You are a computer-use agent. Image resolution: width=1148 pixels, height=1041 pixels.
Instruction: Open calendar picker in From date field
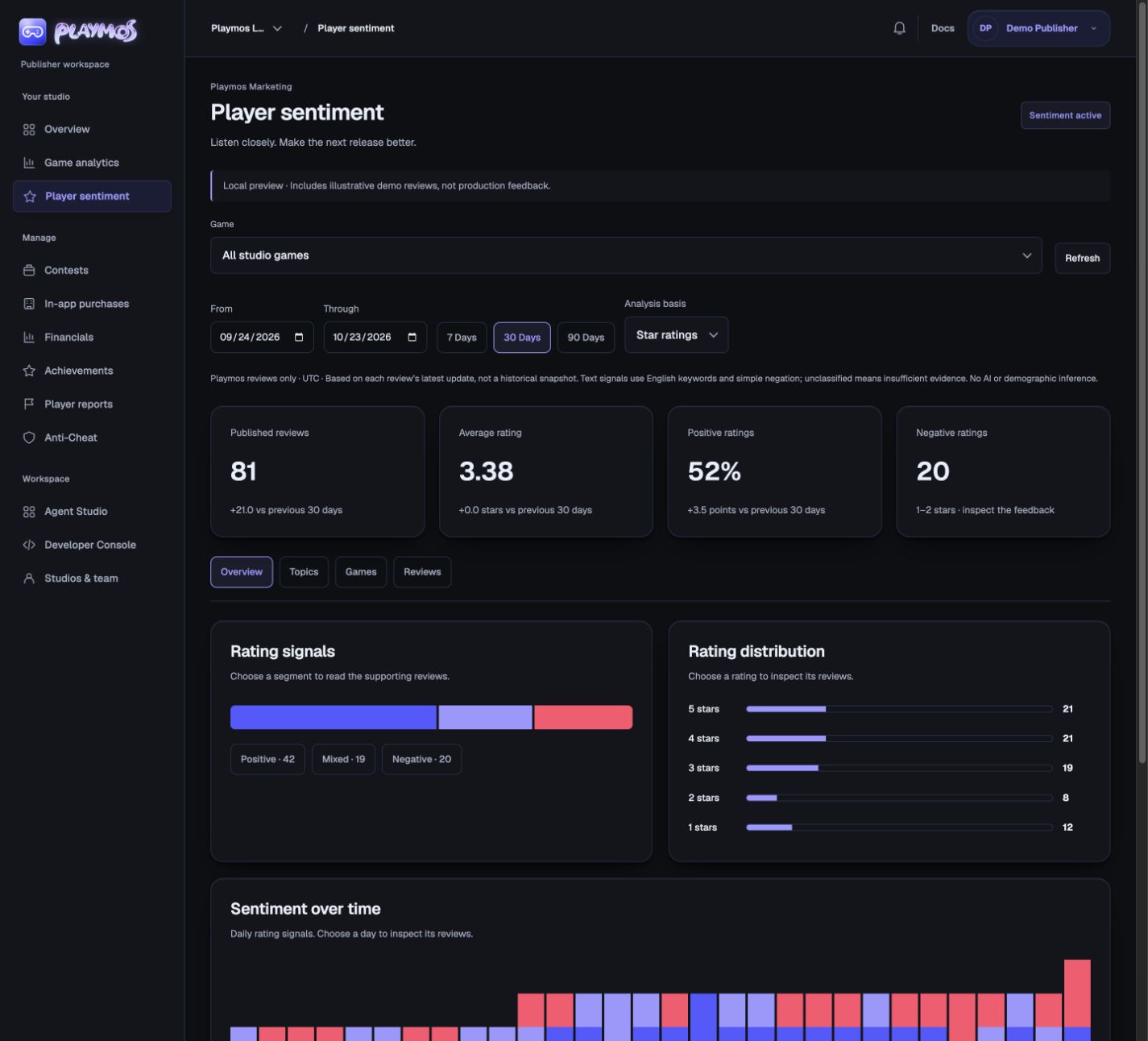pos(299,338)
